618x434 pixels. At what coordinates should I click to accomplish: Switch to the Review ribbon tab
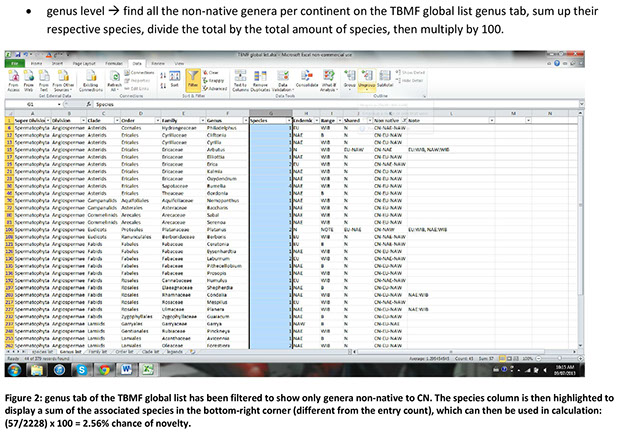click(158, 63)
